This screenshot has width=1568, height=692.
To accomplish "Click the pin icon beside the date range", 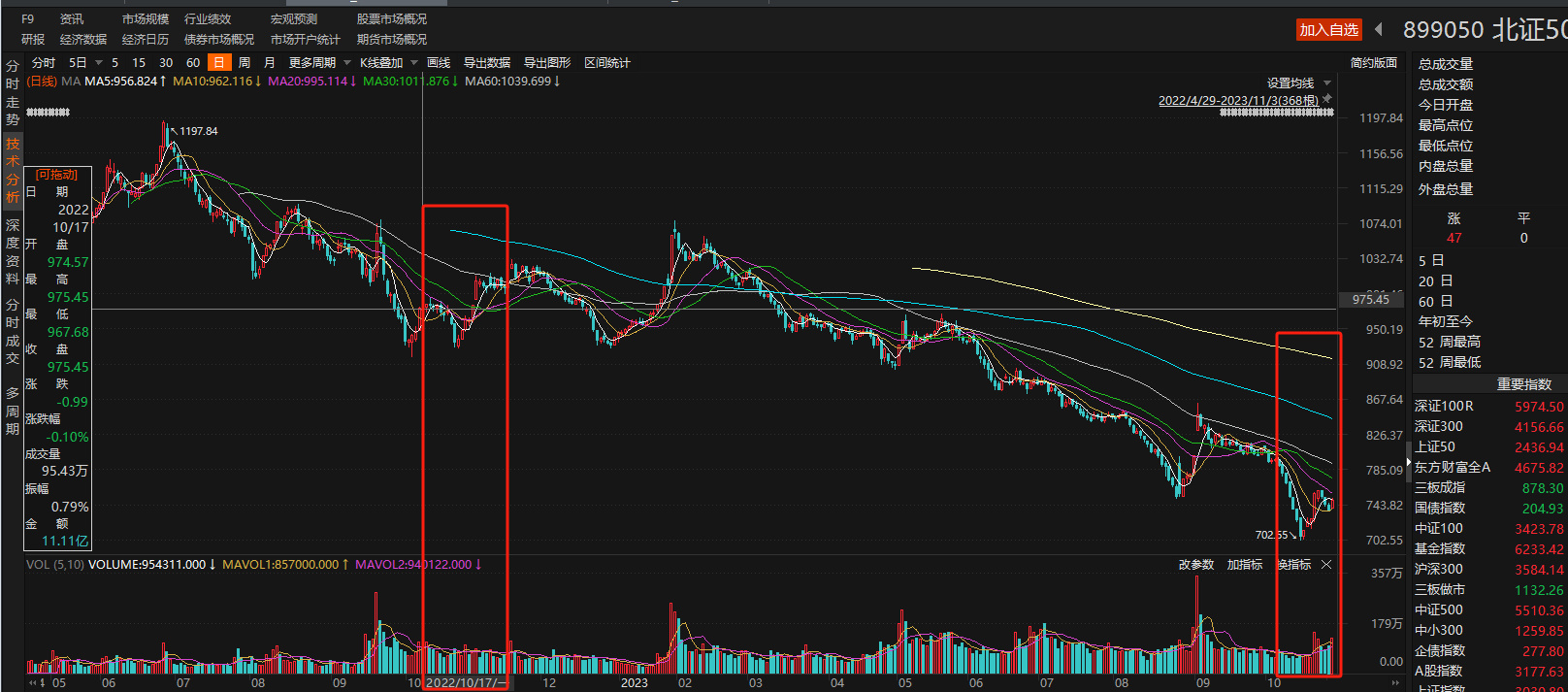I will (1326, 99).
